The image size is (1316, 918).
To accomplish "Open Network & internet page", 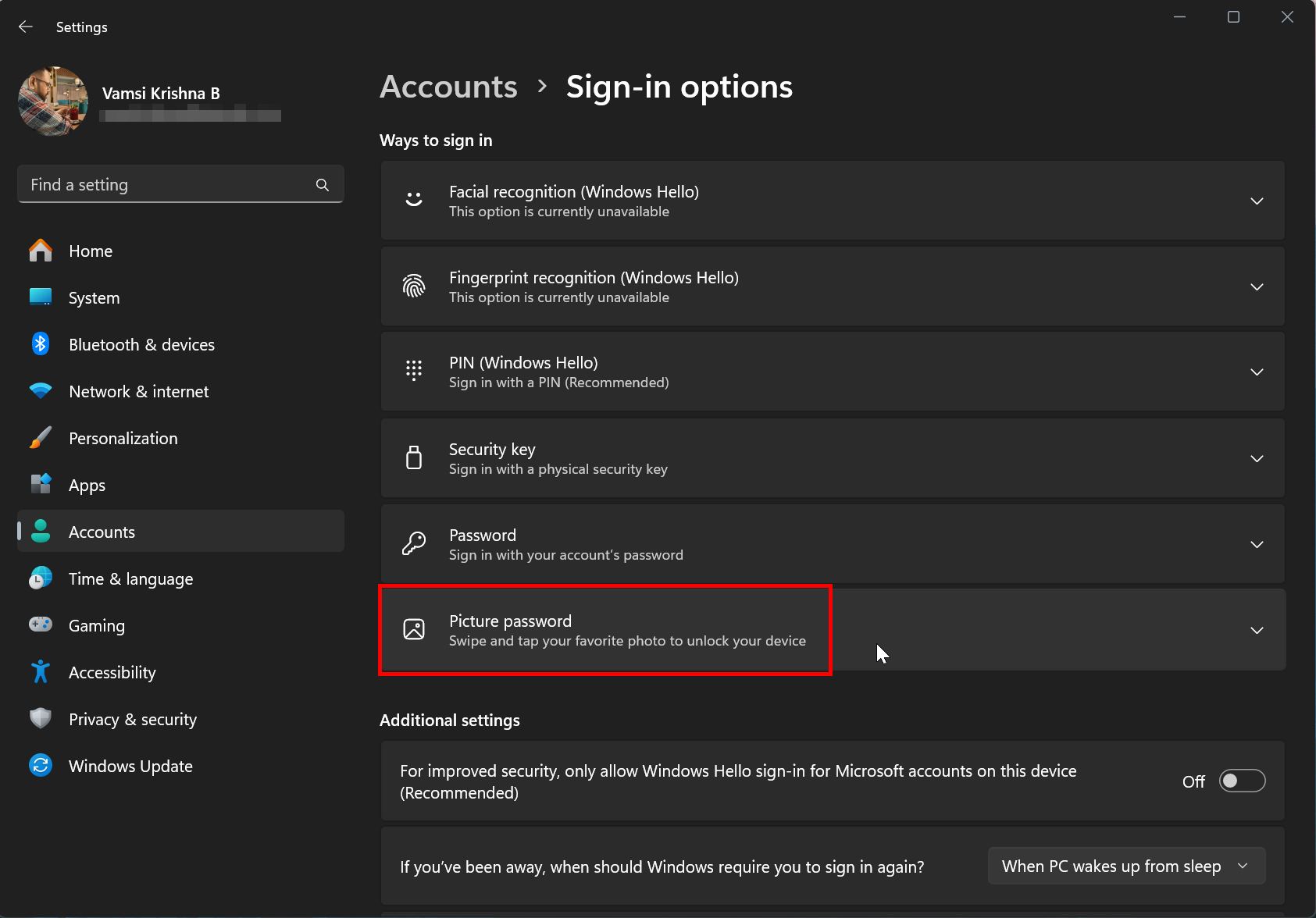I will coord(180,391).
